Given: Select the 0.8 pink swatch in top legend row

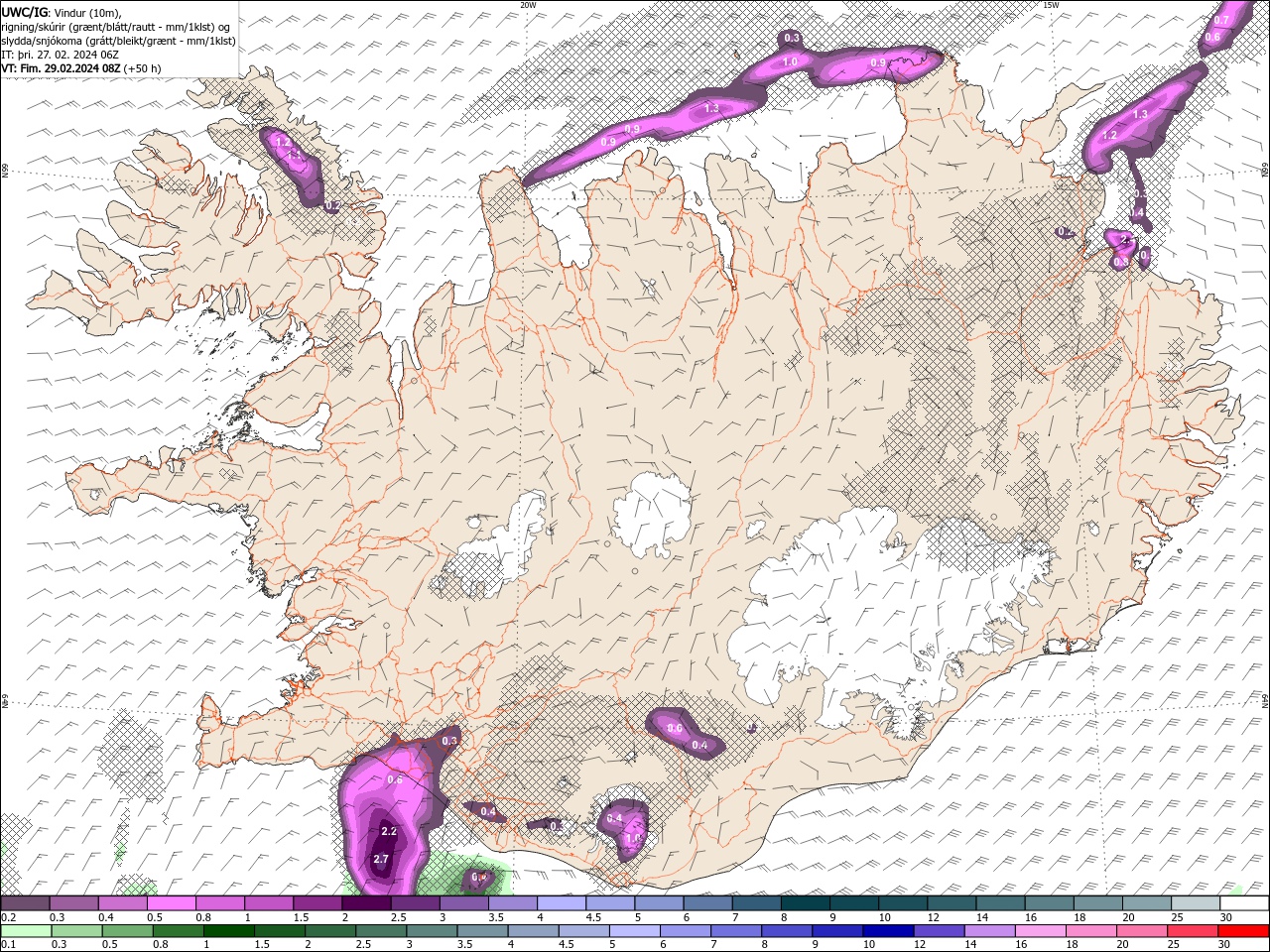Looking at the screenshot, I should tap(220, 903).
